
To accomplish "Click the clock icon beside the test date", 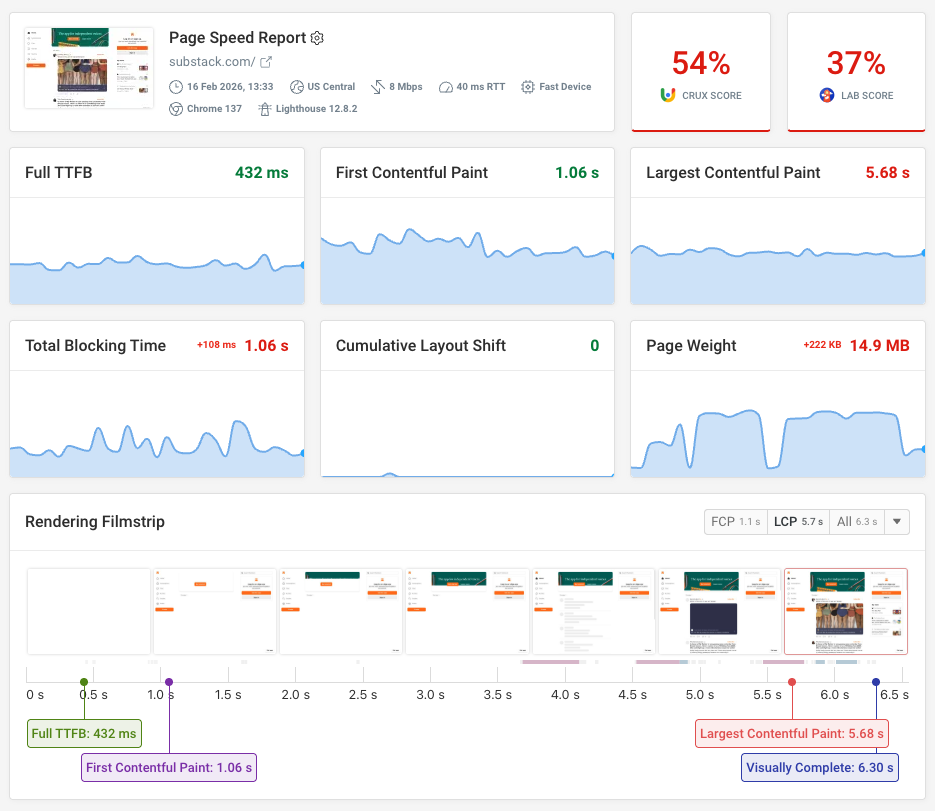I will 176,87.
